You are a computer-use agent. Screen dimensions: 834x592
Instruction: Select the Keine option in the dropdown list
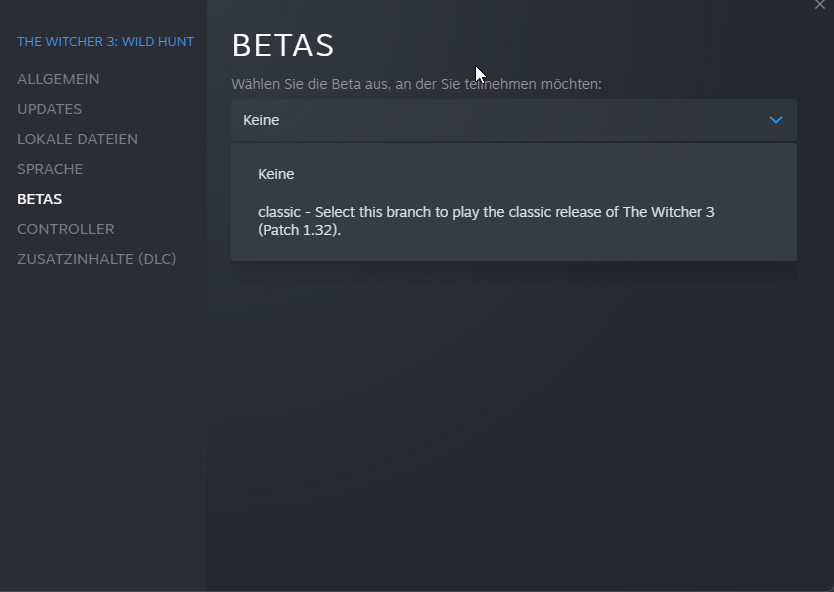point(276,174)
